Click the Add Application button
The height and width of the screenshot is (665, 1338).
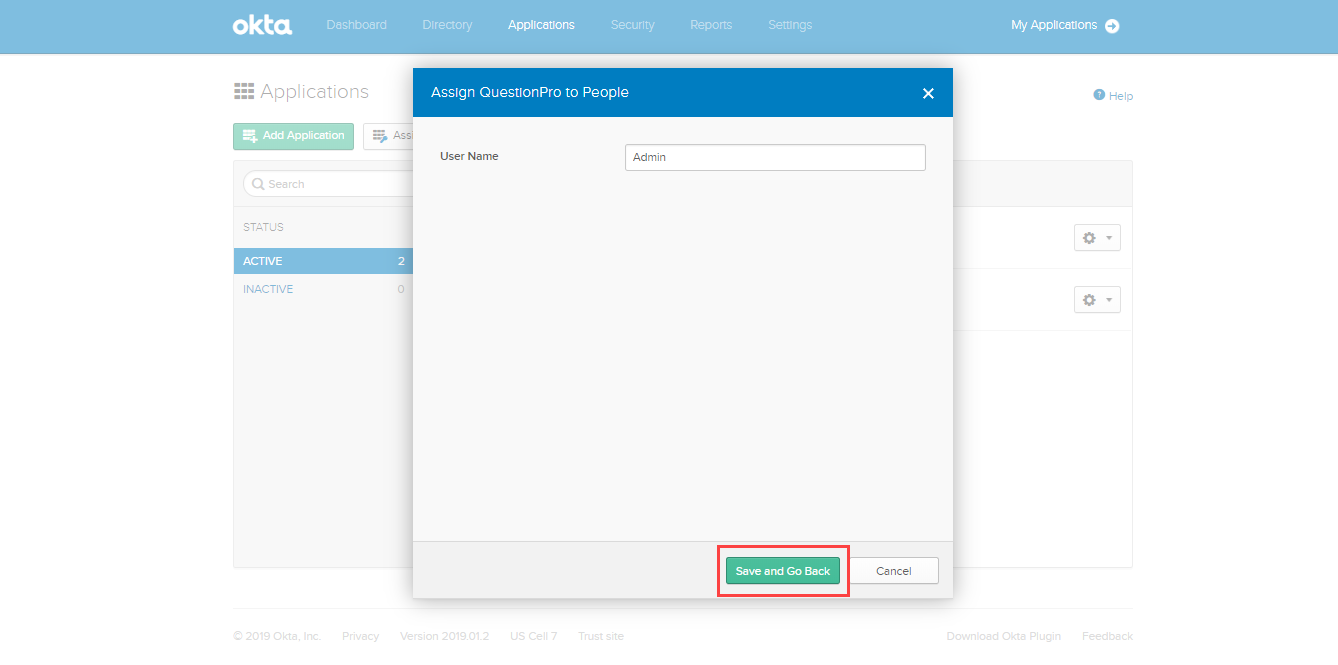293,136
